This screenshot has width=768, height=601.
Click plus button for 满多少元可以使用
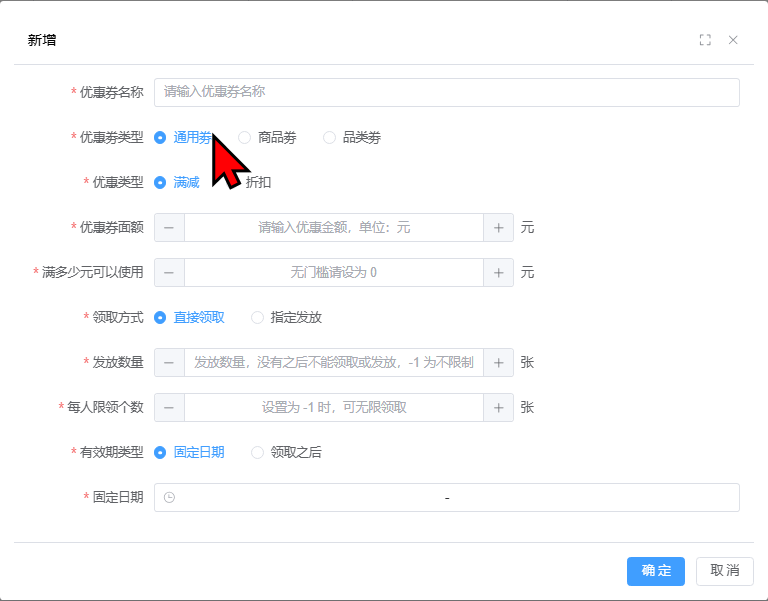498,273
